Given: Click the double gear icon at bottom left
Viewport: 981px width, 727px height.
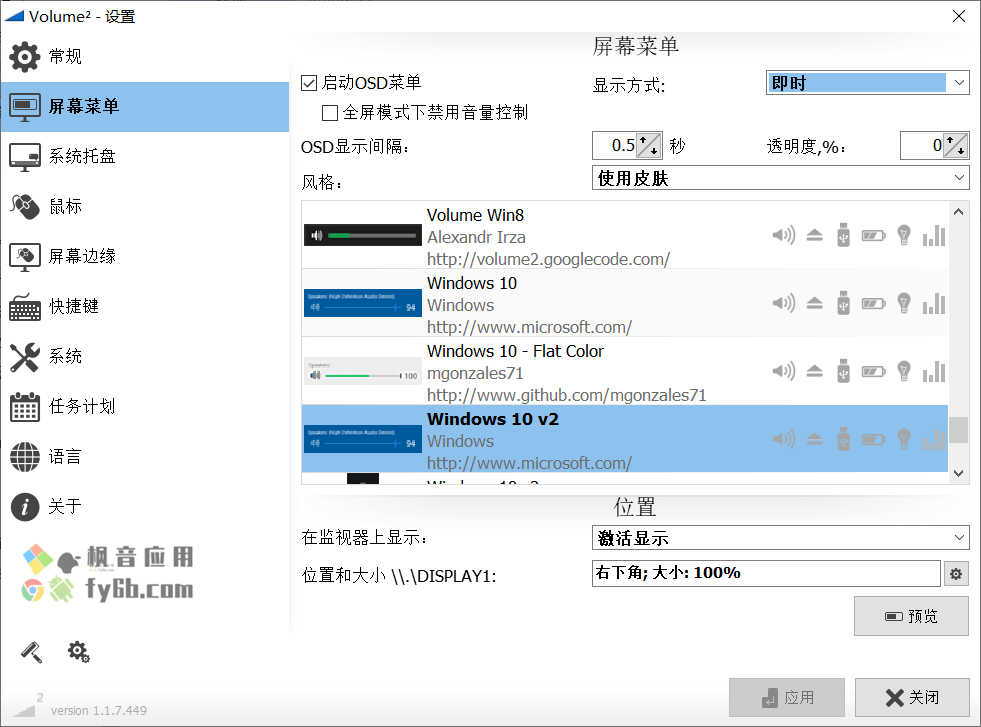Looking at the screenshot, I should coord(79,652).
